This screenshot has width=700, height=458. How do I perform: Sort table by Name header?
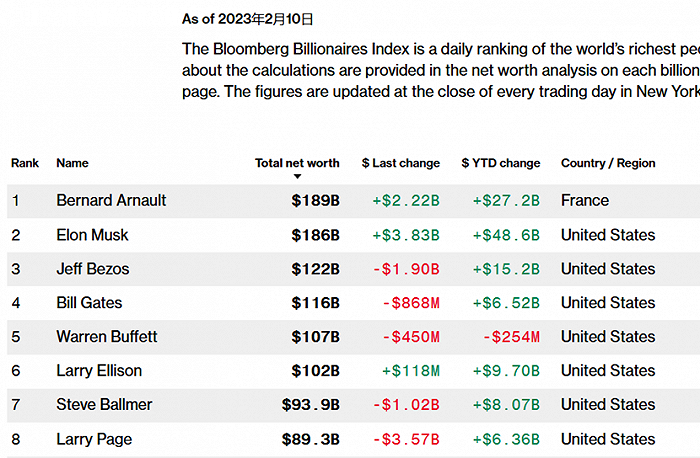click(72, 163)
